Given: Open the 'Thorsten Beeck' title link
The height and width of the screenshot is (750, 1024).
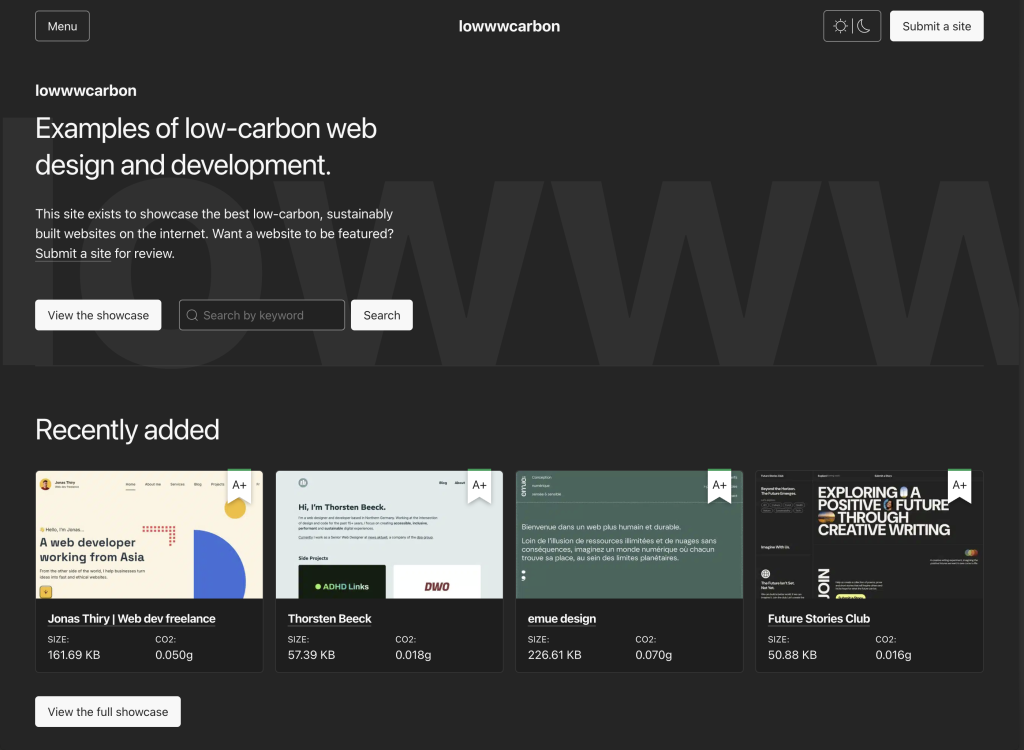Looking at the screenshot, I should 329,619.
